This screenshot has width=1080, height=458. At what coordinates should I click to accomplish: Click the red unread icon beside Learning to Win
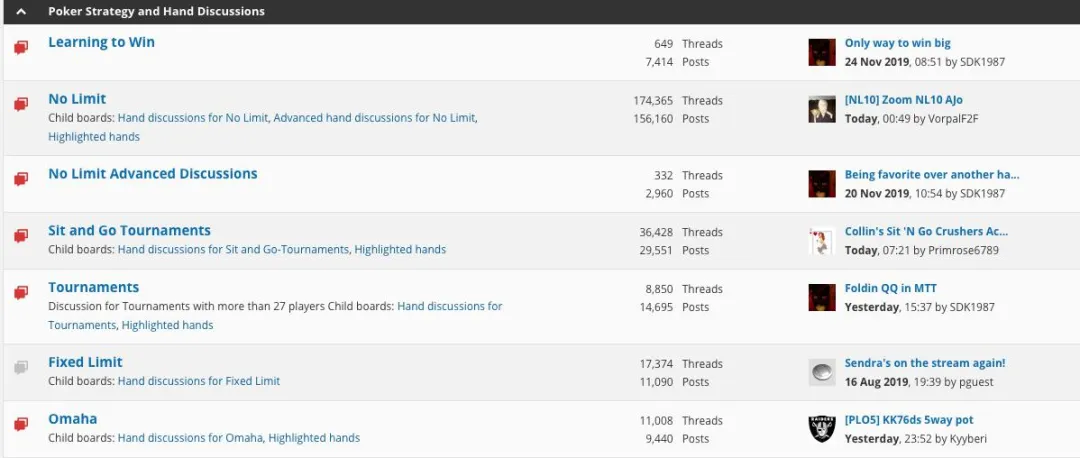coord(21,47)
